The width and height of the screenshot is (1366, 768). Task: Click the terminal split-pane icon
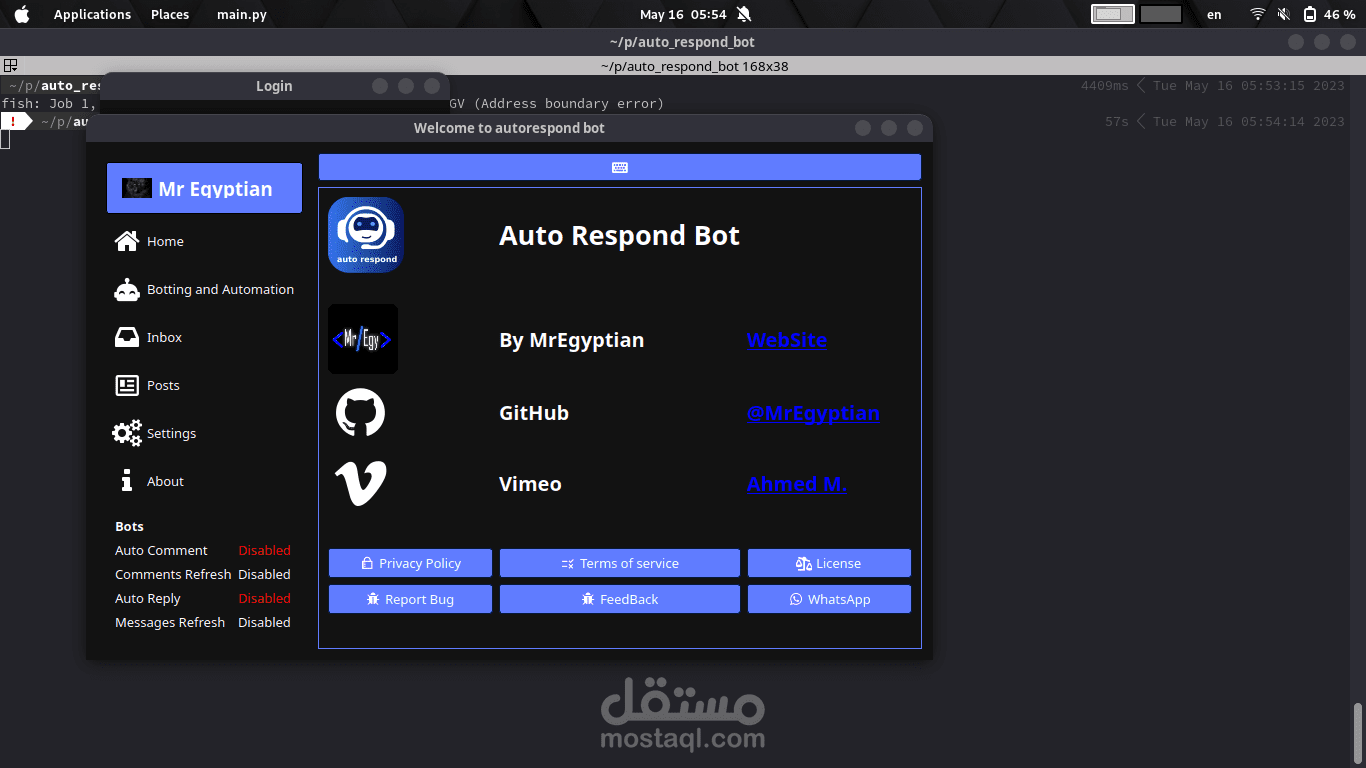coord(10,66)
